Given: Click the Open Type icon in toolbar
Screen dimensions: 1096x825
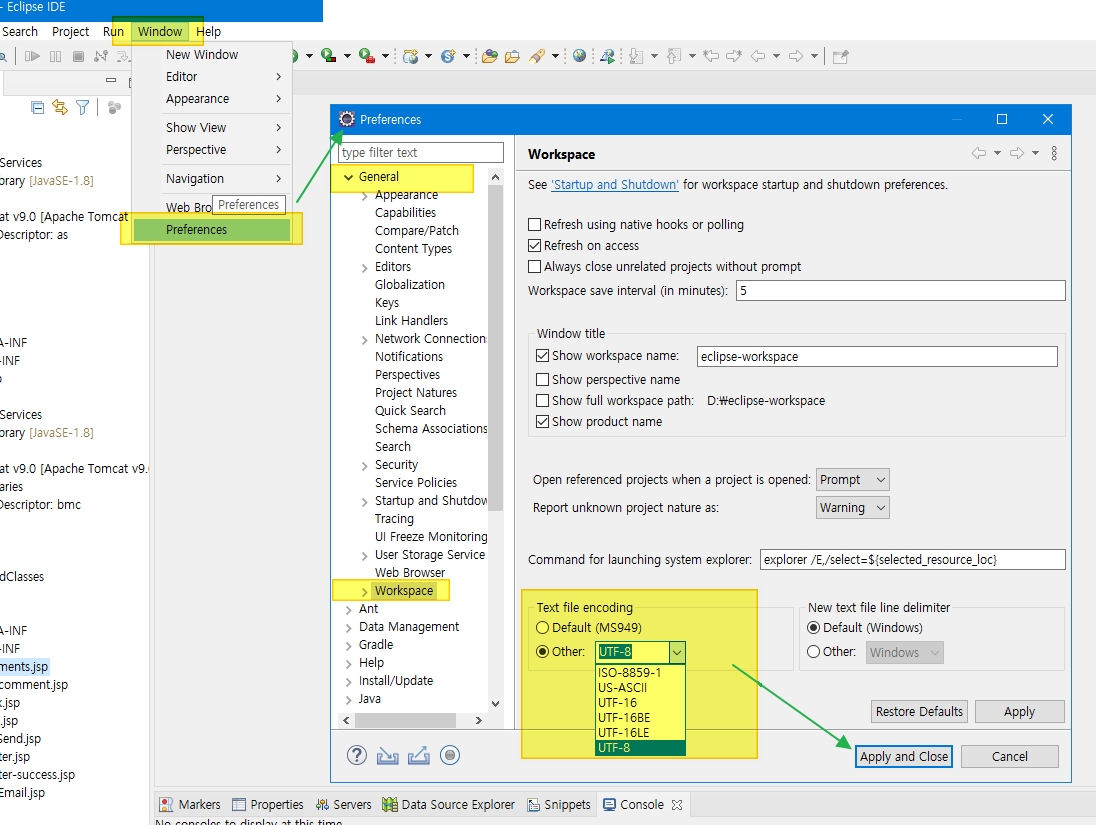Looking at the screenshot, I should click(x=490, y=56).
